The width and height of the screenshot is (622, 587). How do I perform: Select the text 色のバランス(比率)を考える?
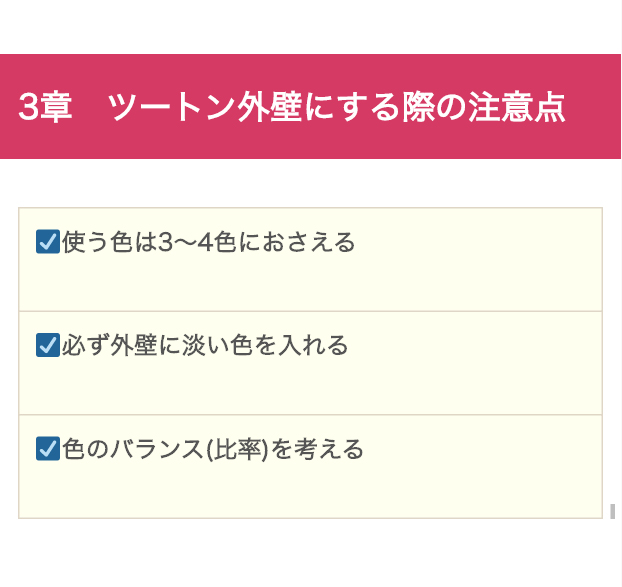pyautogui.click(x=213, y=449)
